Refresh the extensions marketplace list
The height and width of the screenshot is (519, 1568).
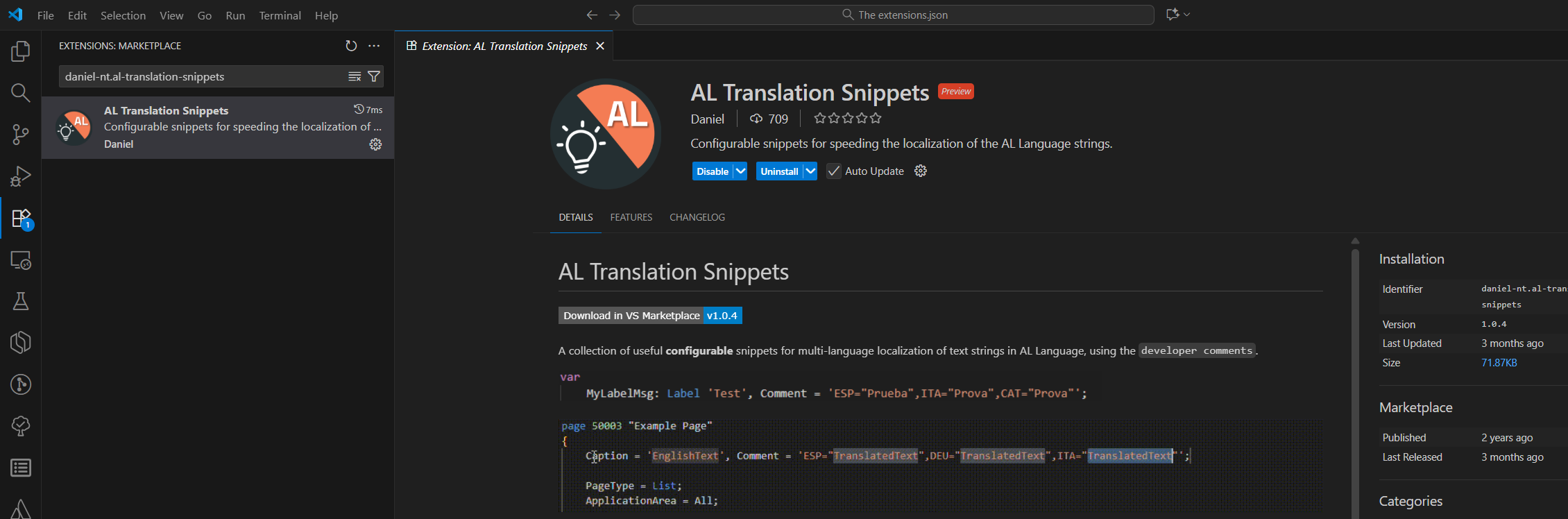(351, 46)
